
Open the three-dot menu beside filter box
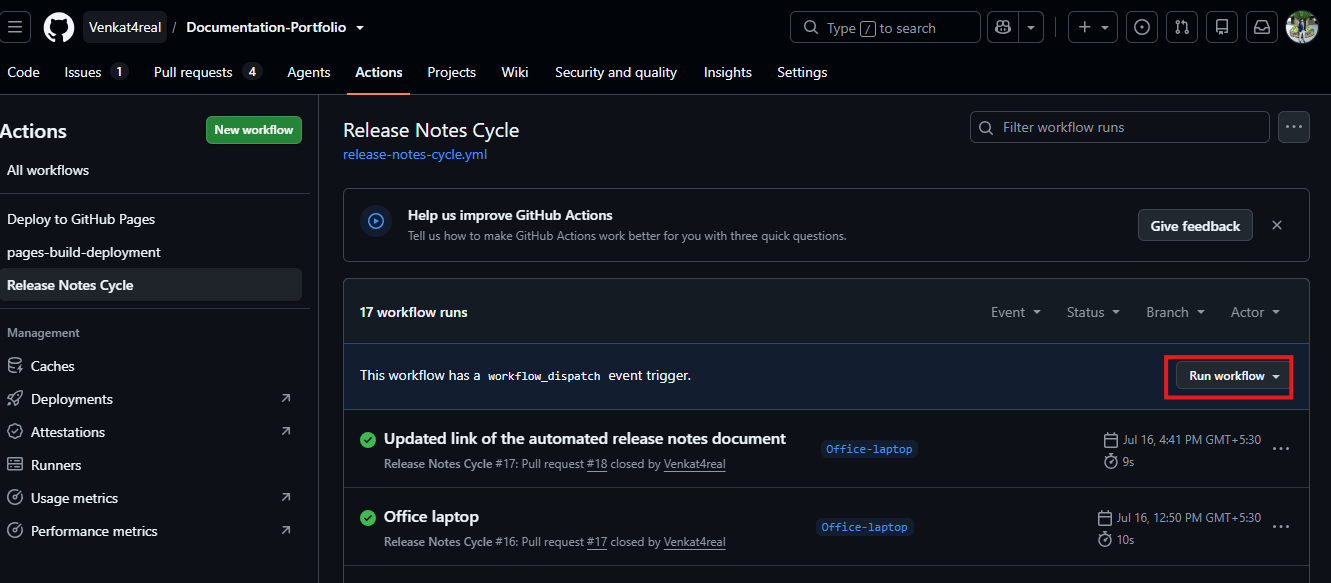pyautogui.click(x=1294, y=127)
